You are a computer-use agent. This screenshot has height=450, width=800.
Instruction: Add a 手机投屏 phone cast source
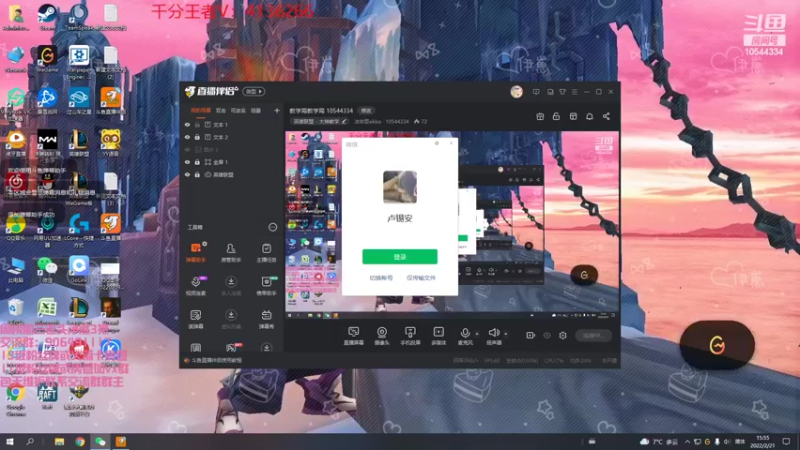410,336
